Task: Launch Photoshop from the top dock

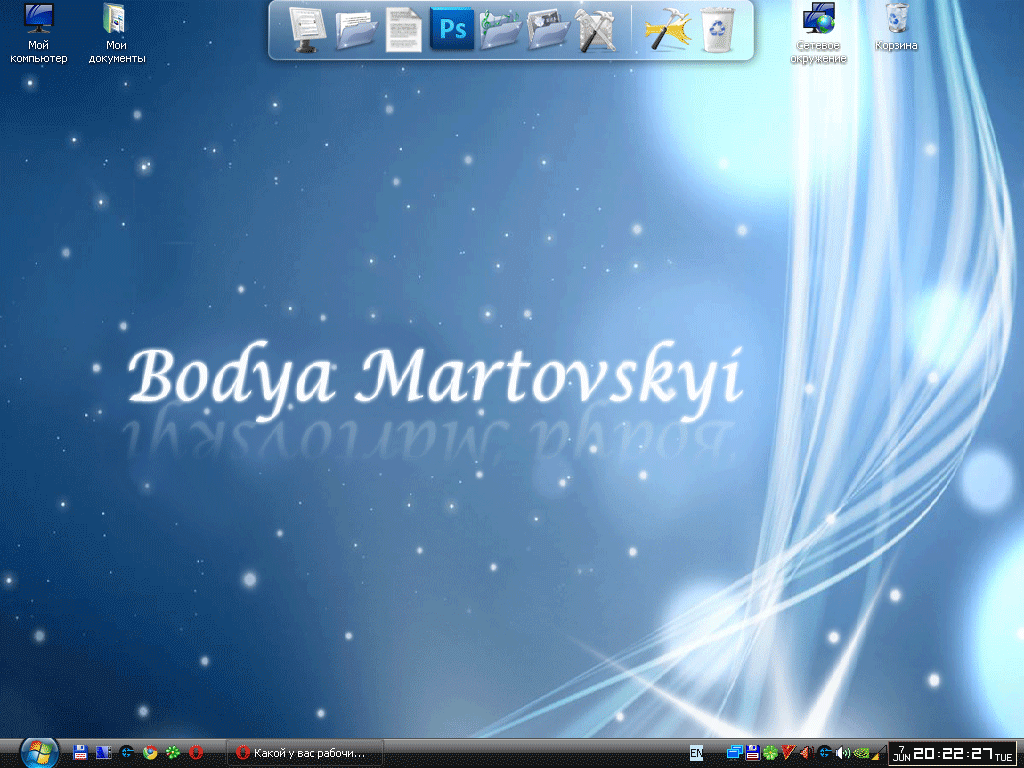Action: (x=451, y=30)
